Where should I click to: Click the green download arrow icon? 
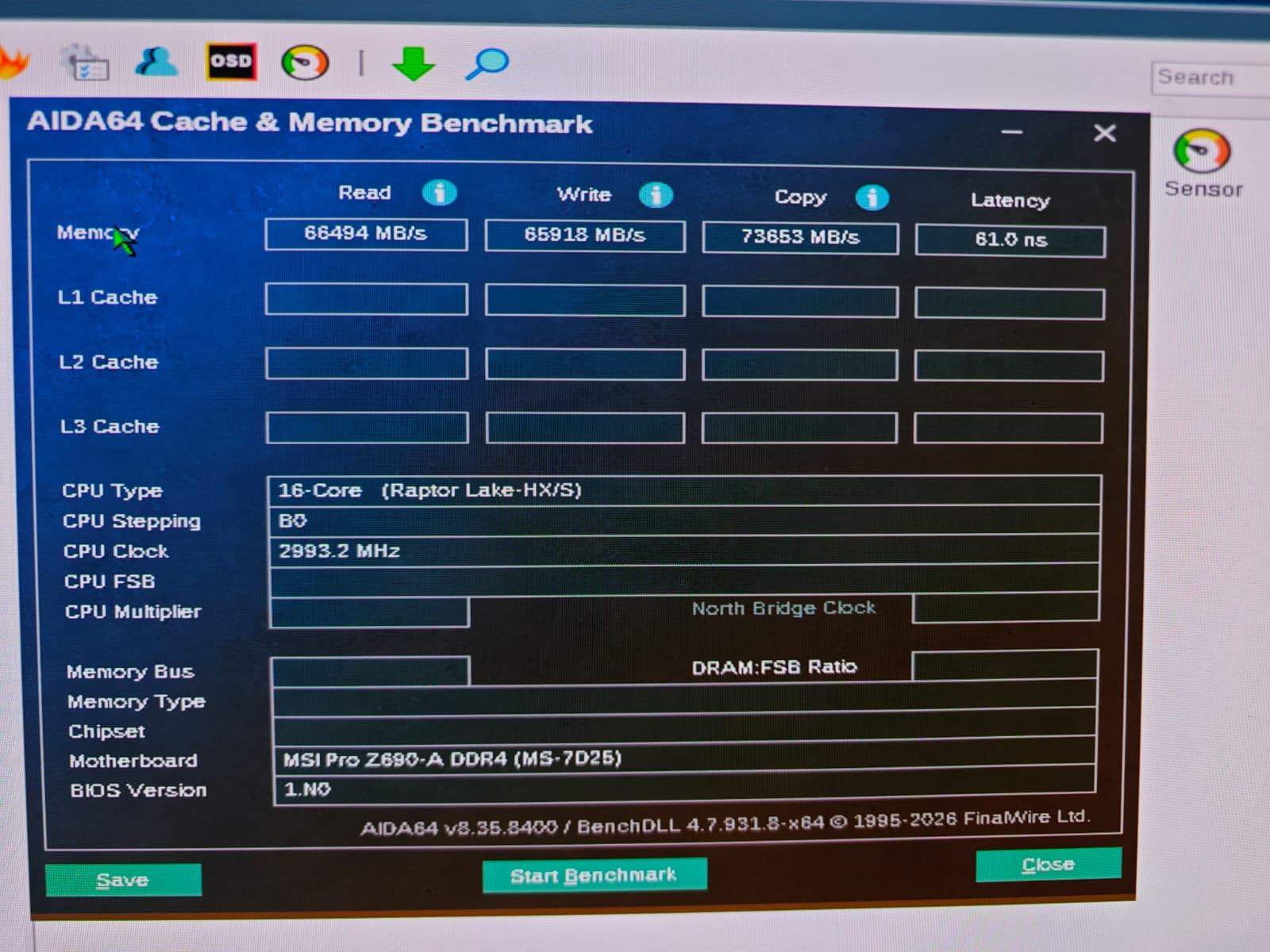(x=414, y=63)
